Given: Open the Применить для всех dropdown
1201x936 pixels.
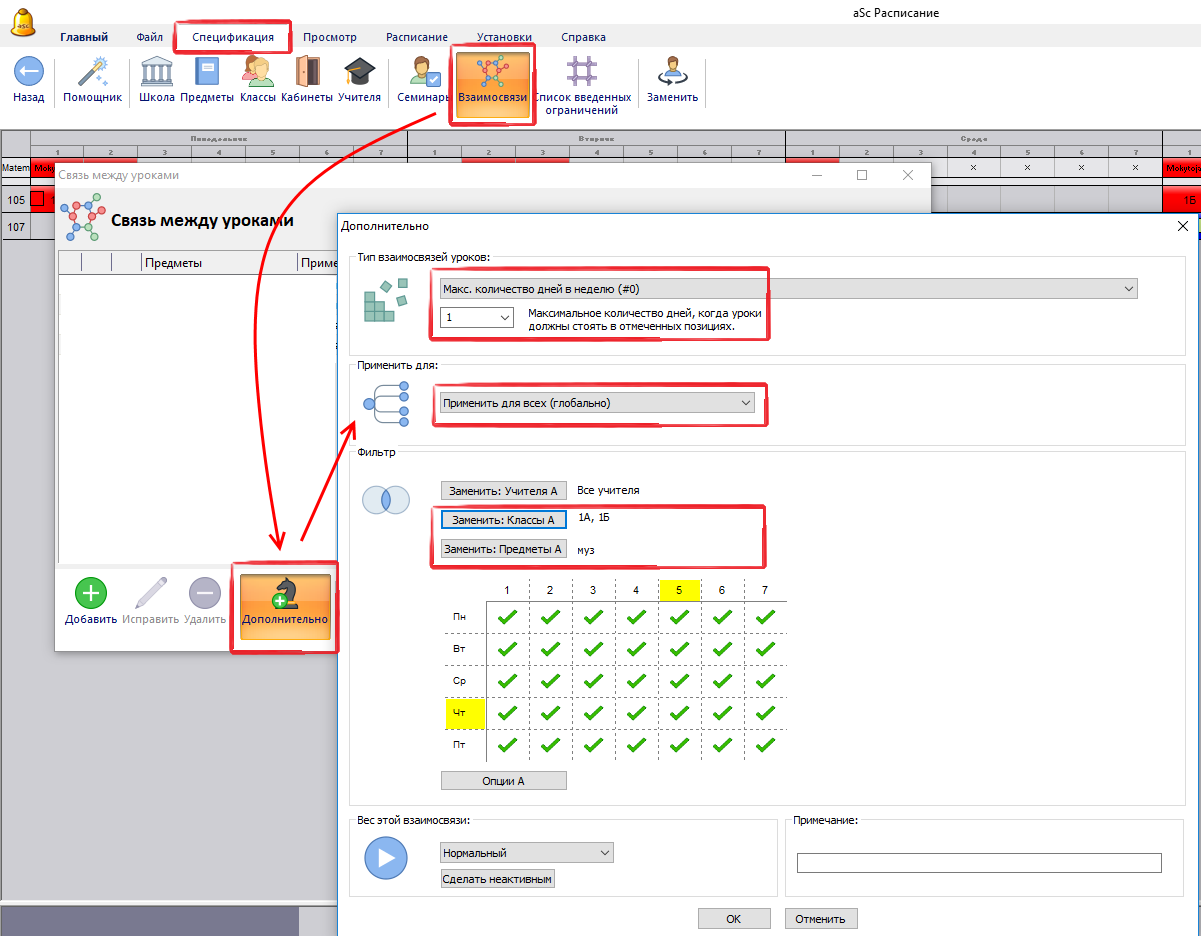Looking at the screenshot, I should (x=597, y=402).
